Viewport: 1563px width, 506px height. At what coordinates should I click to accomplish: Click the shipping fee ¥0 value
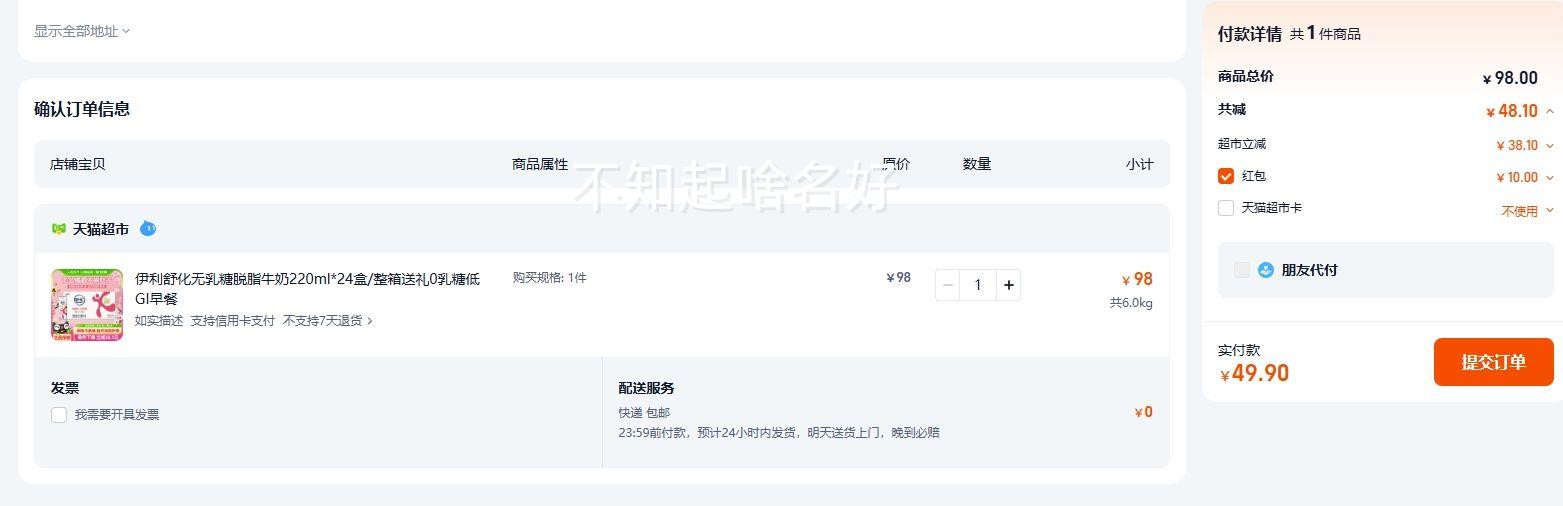click(x=1143, y=412)
